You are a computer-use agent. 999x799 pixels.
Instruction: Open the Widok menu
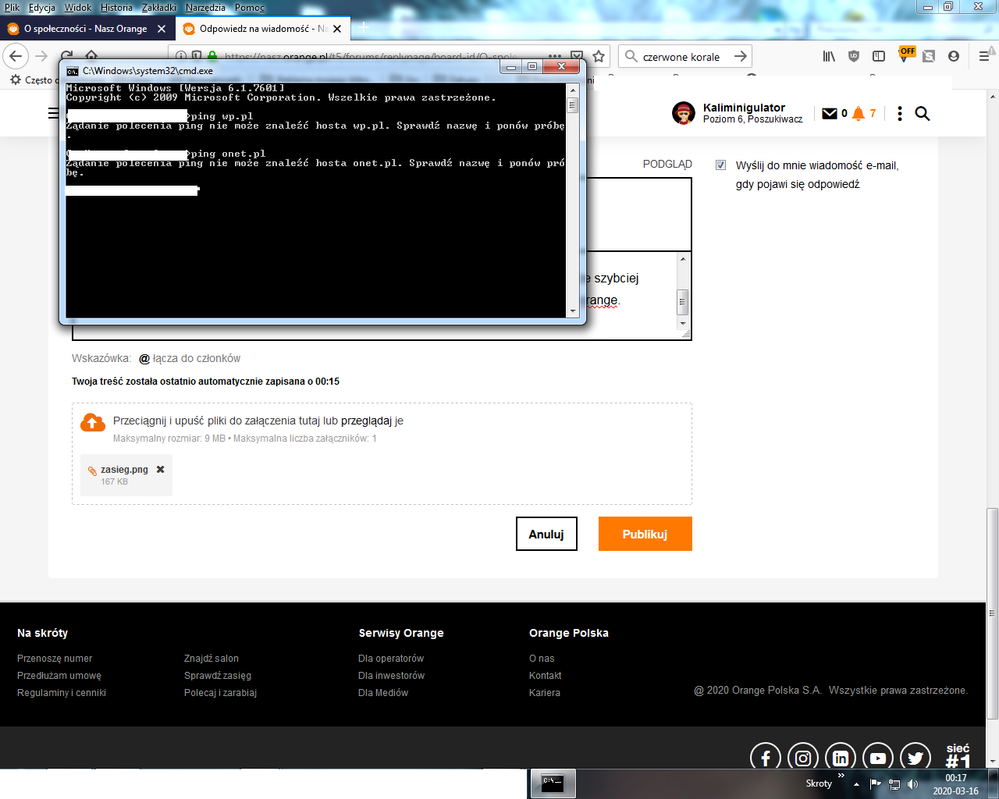(x=78, y=8)
